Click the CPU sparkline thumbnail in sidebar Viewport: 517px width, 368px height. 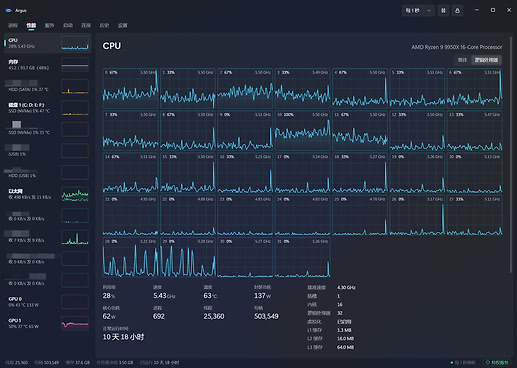tap(75, 43)
